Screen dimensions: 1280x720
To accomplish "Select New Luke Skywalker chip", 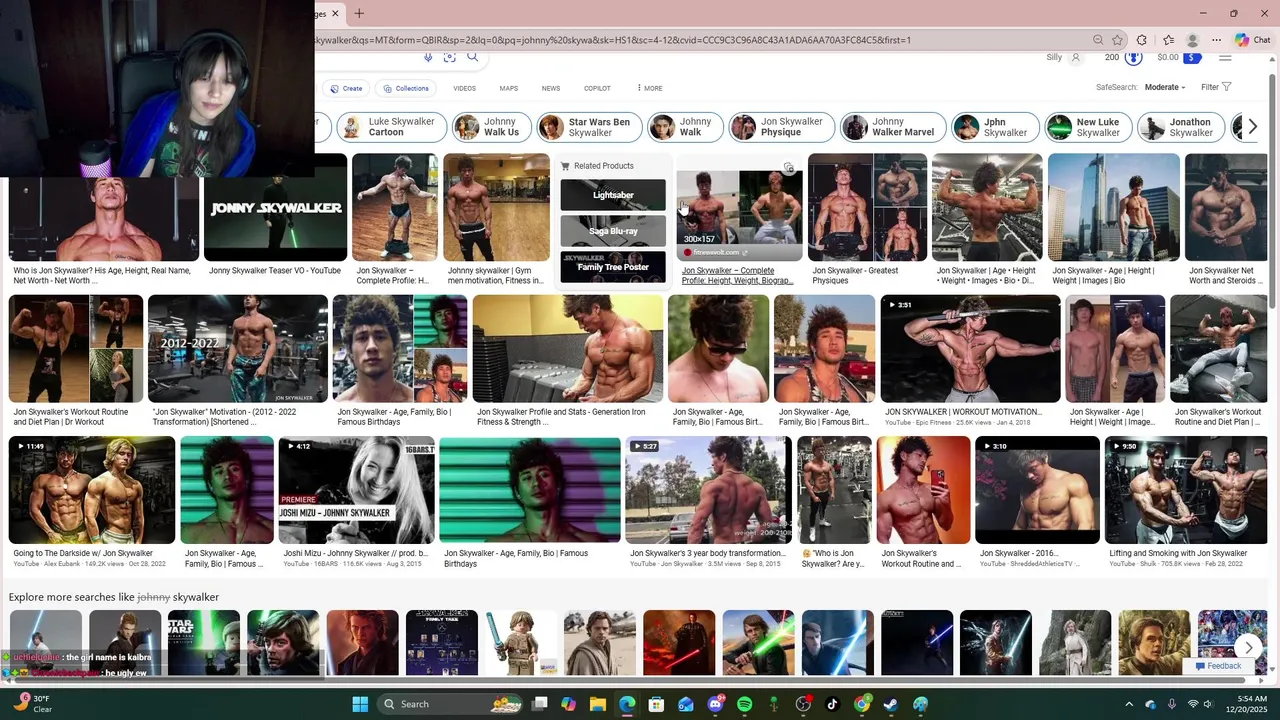I will 1088,127.
